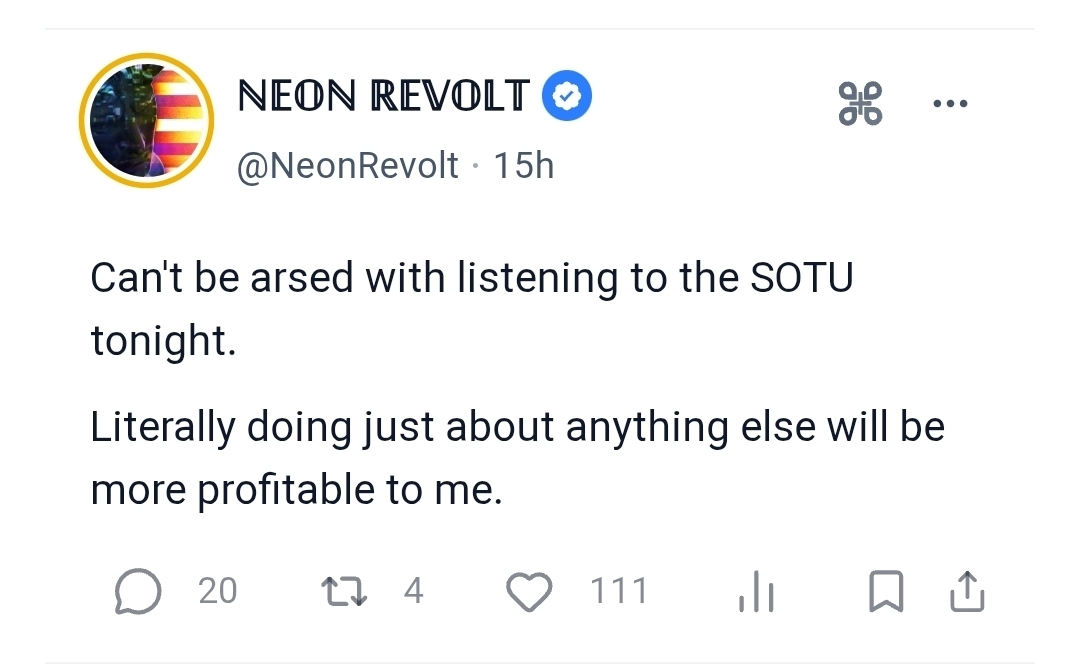
Task: Click the word "tonight." in the post
Action: coord(163,341)
